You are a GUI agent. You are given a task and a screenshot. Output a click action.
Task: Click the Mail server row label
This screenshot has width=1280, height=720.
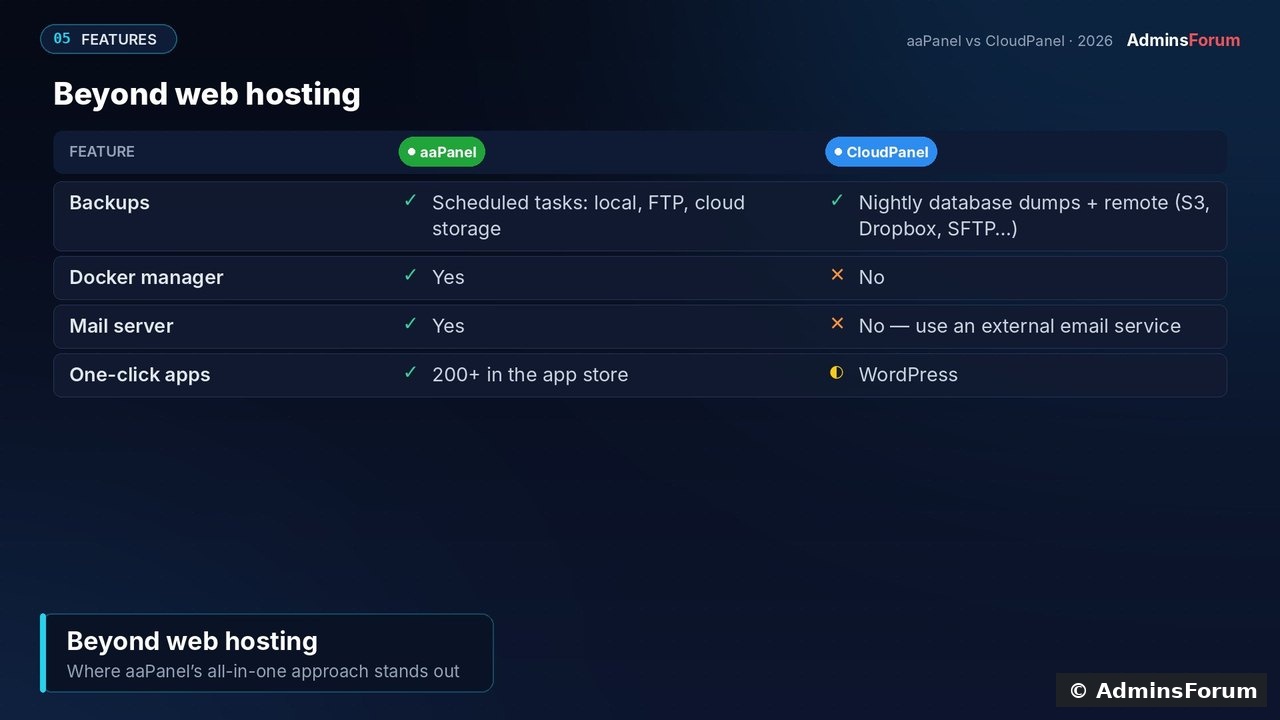pos(121,326)
